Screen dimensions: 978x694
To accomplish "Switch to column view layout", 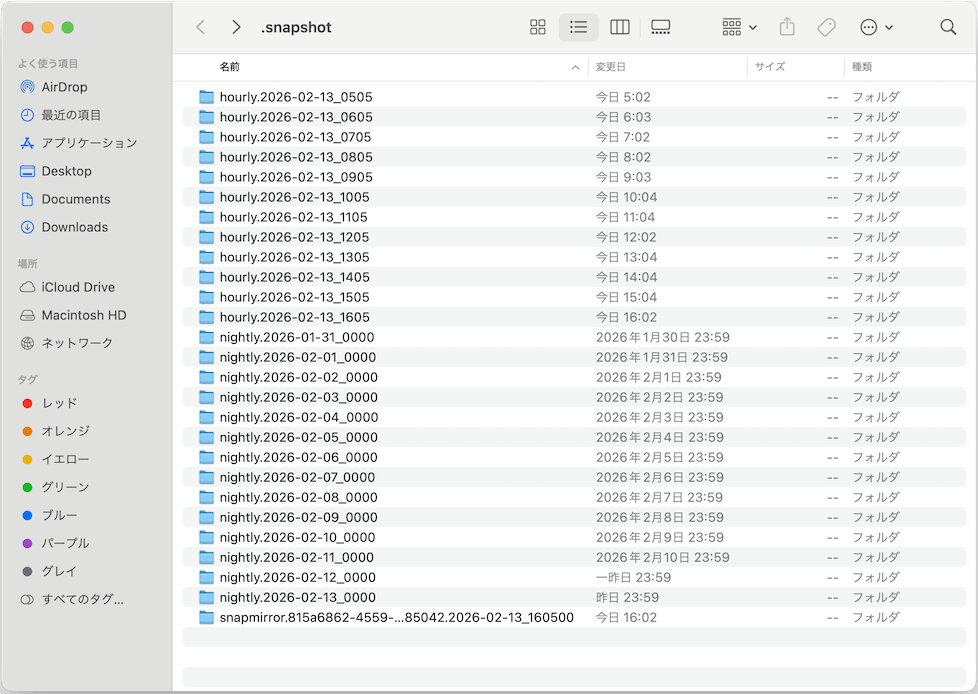I will 619,28.
